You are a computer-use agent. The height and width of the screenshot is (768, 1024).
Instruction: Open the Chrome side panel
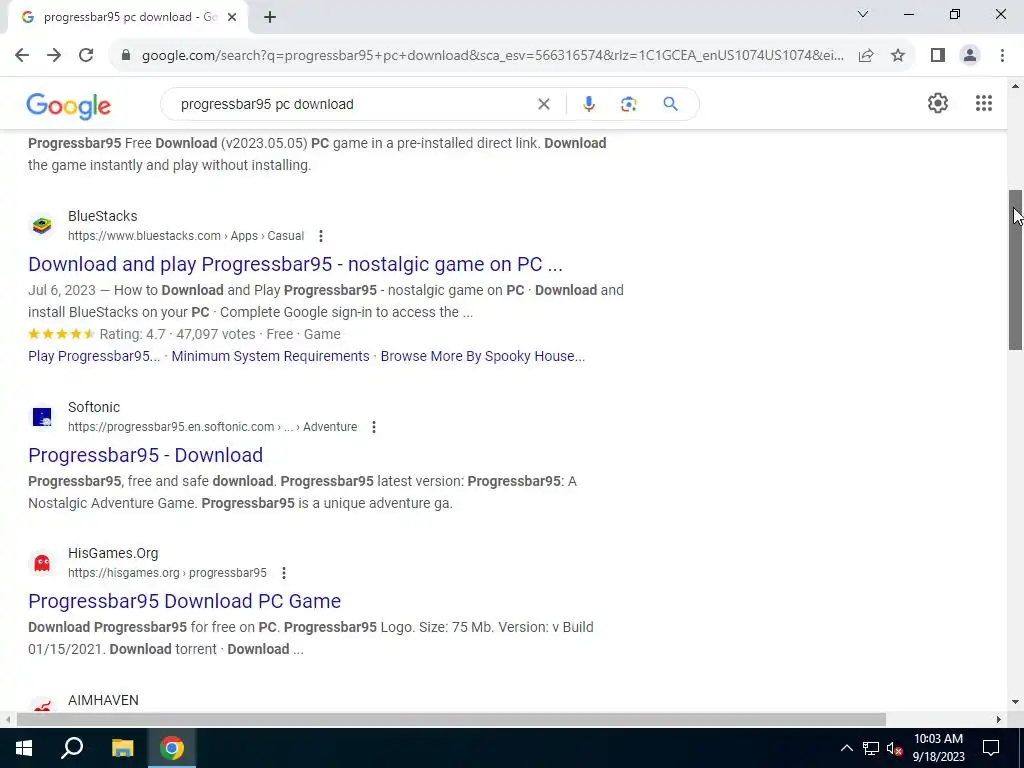coord(938,55)
